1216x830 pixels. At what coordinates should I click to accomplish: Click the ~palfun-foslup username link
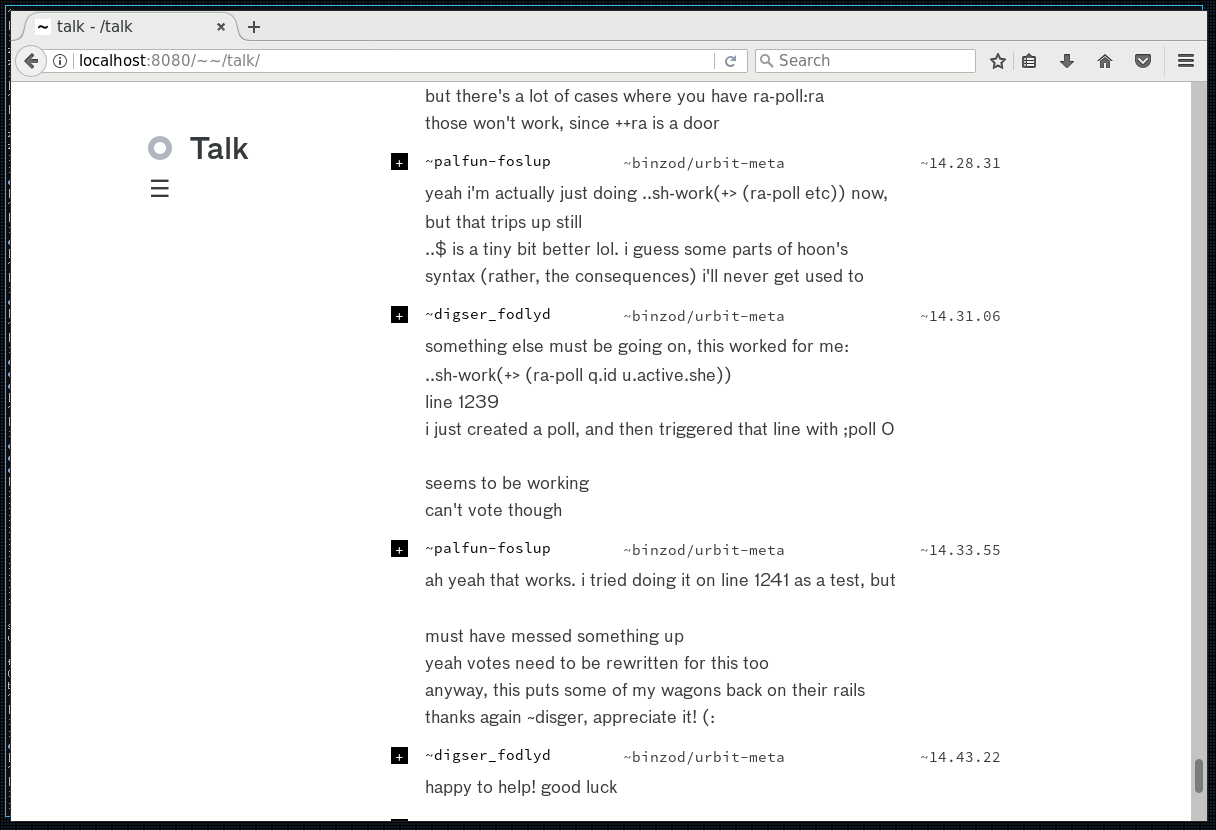[489, 161]
